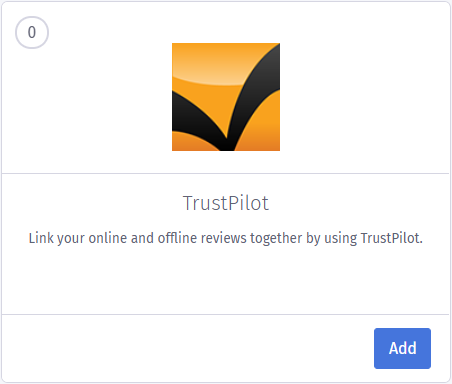Click the blue Add button label
This screenshot has height=384, width=452.
click(403, 348)
